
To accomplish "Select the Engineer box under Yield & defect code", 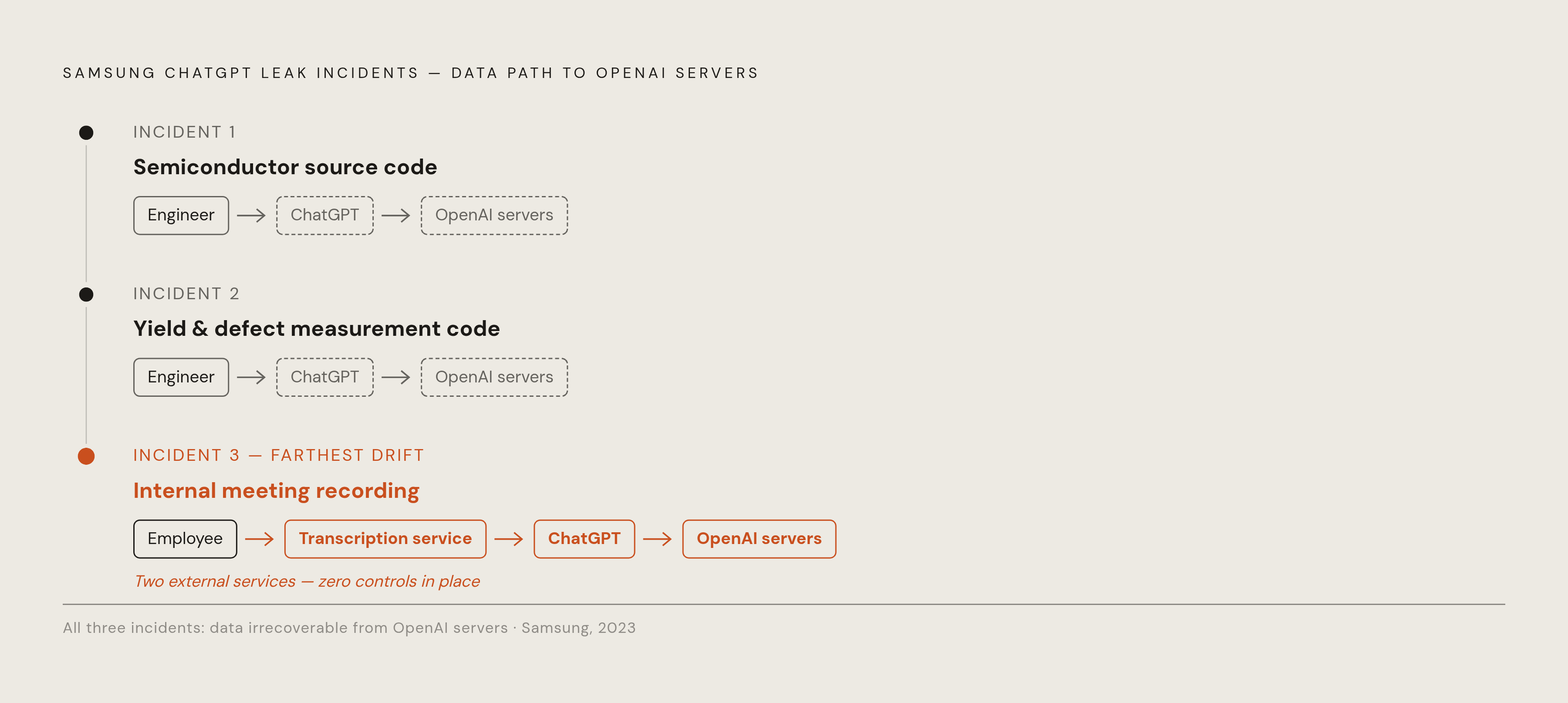I will (x=181, y=377).
